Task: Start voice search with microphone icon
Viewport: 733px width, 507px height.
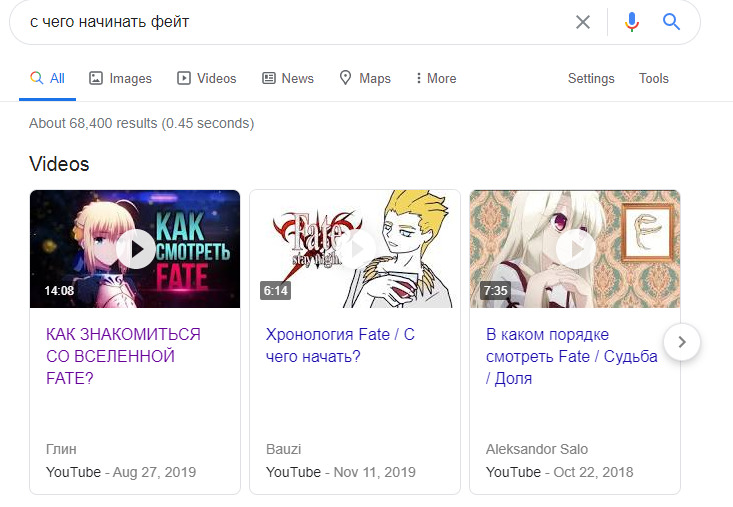Action: 631,22
